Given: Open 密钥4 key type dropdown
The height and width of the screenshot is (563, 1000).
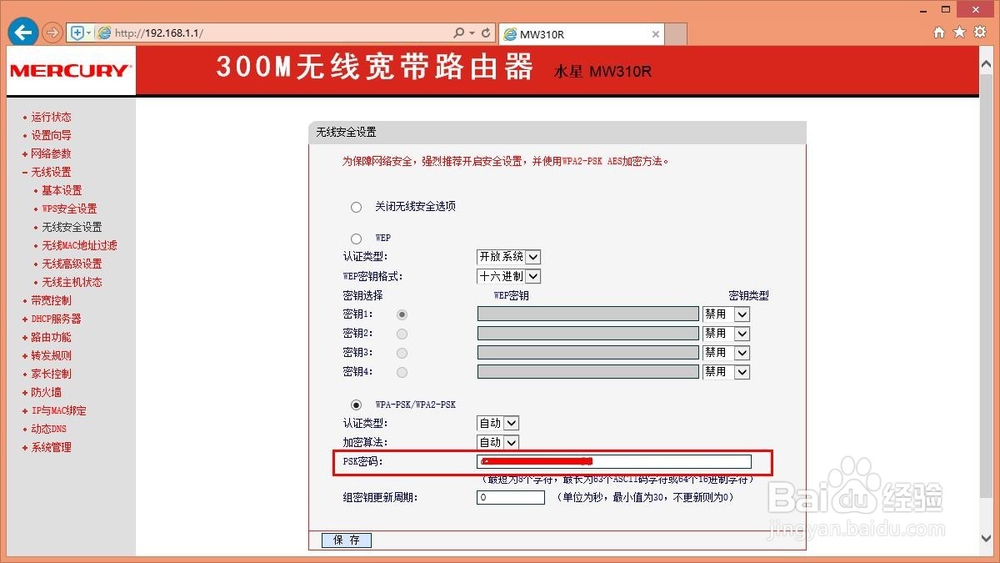Looking at the screenshot, I should pos(726,372).
